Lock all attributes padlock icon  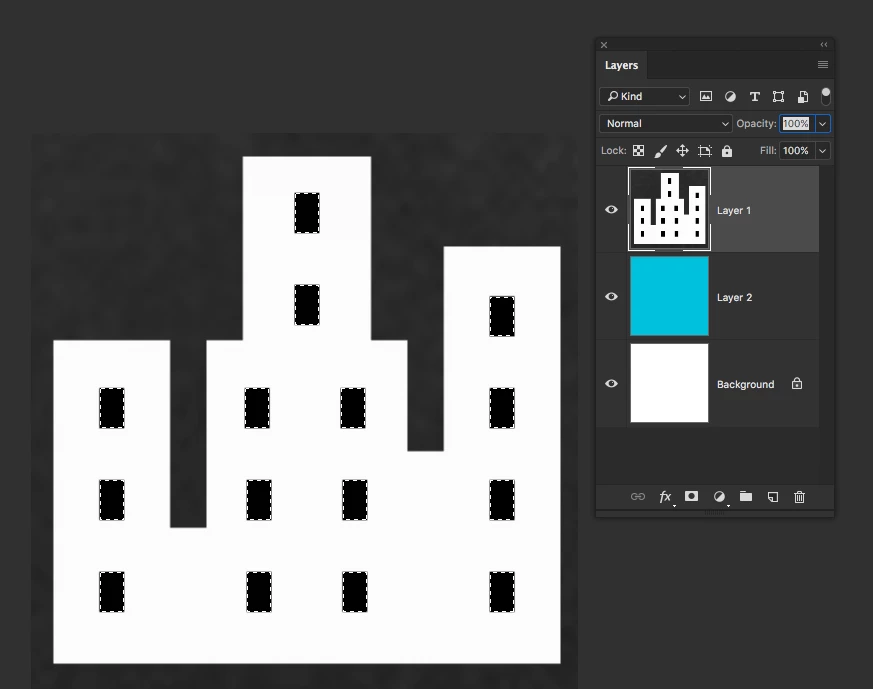click(727, 151)
